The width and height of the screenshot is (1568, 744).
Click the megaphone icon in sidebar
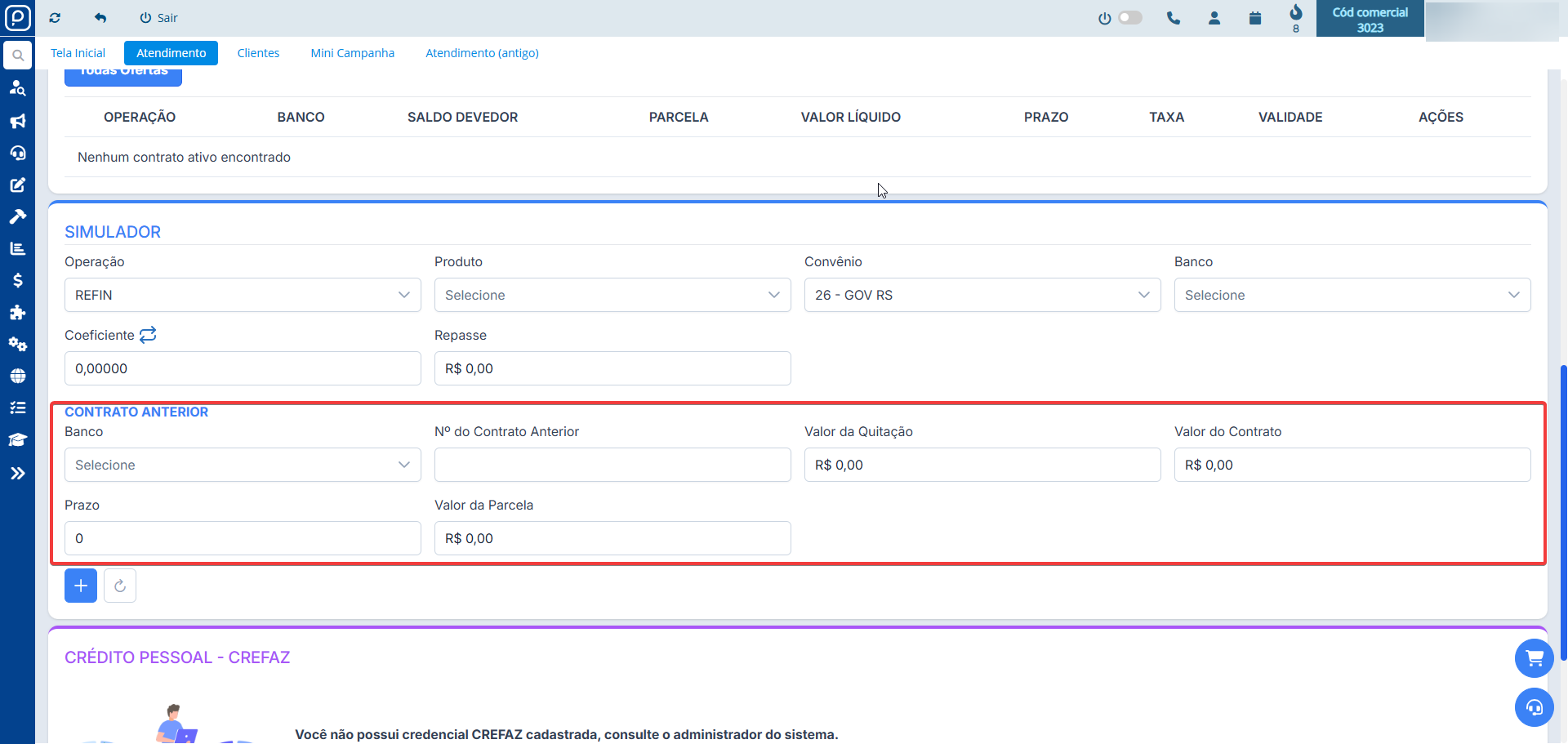click(17, 121)
